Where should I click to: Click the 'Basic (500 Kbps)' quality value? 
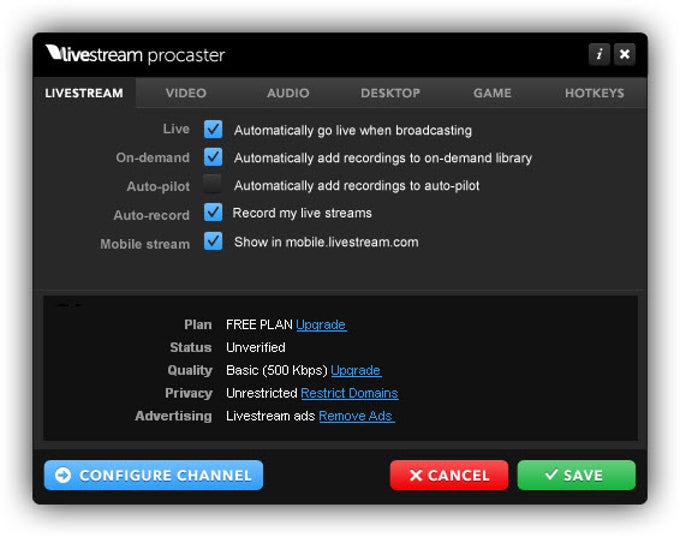[277, 370]
